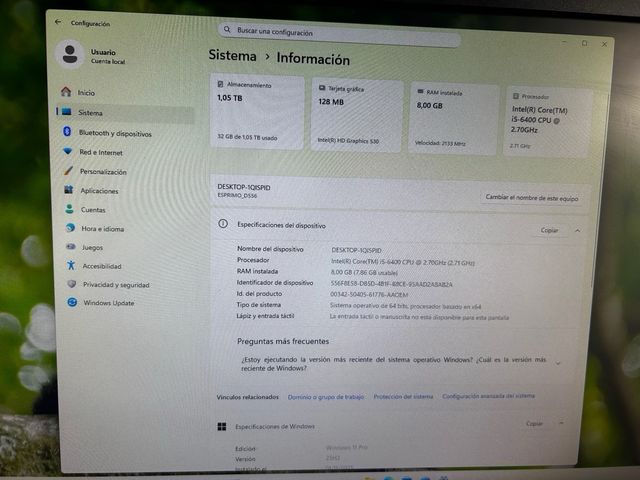Open Dominio o grupo de trabajo link
The height and width of the screenshot is (480, 640).
326,397
